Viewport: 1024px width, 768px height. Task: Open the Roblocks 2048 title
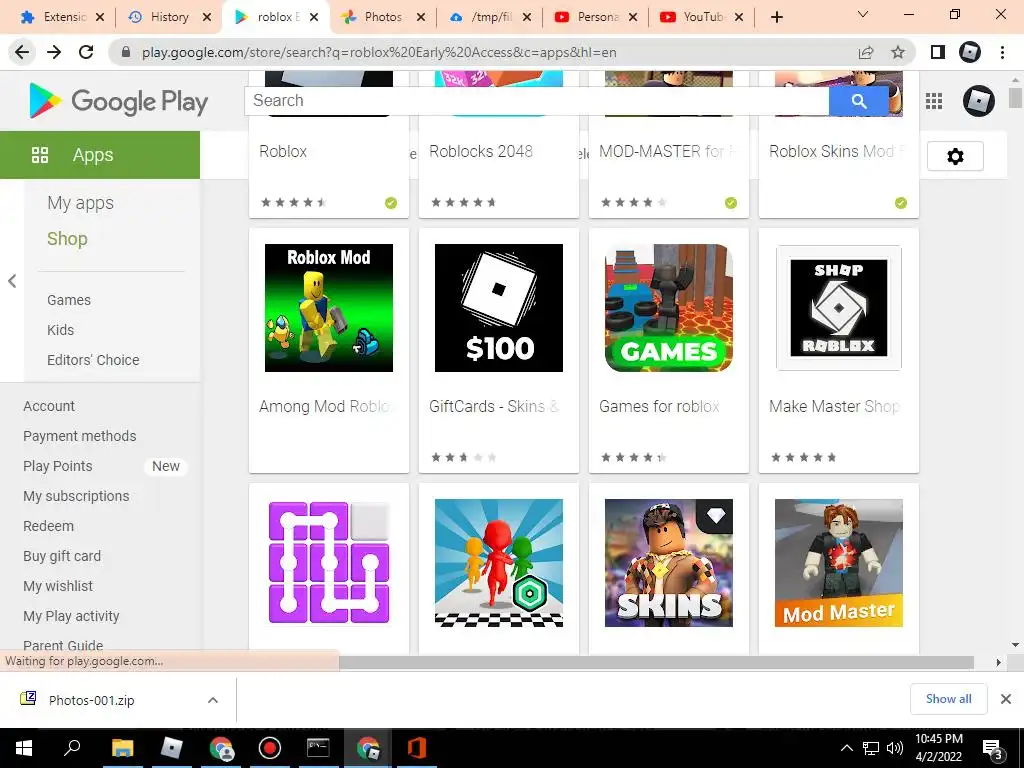click(481, 152)
